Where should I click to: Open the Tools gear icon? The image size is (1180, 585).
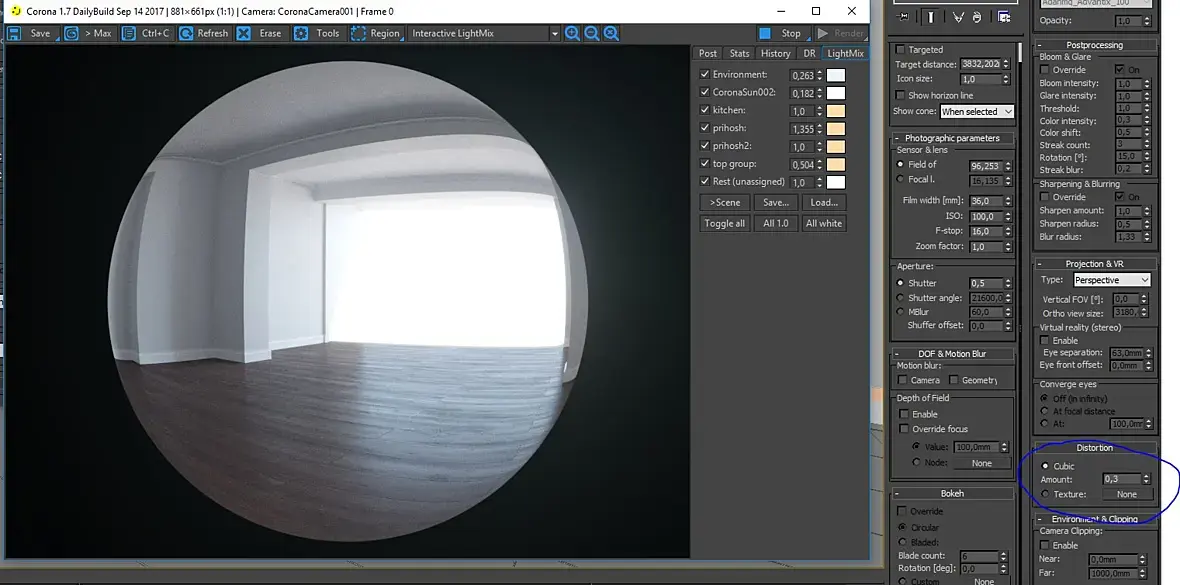coord(301,33)
